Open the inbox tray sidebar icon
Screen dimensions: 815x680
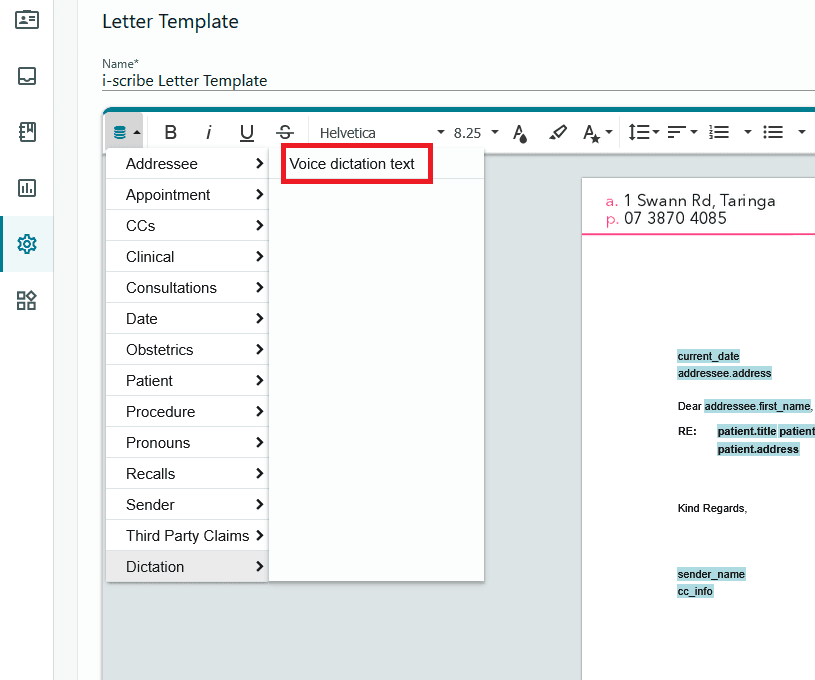pos(27,76)
